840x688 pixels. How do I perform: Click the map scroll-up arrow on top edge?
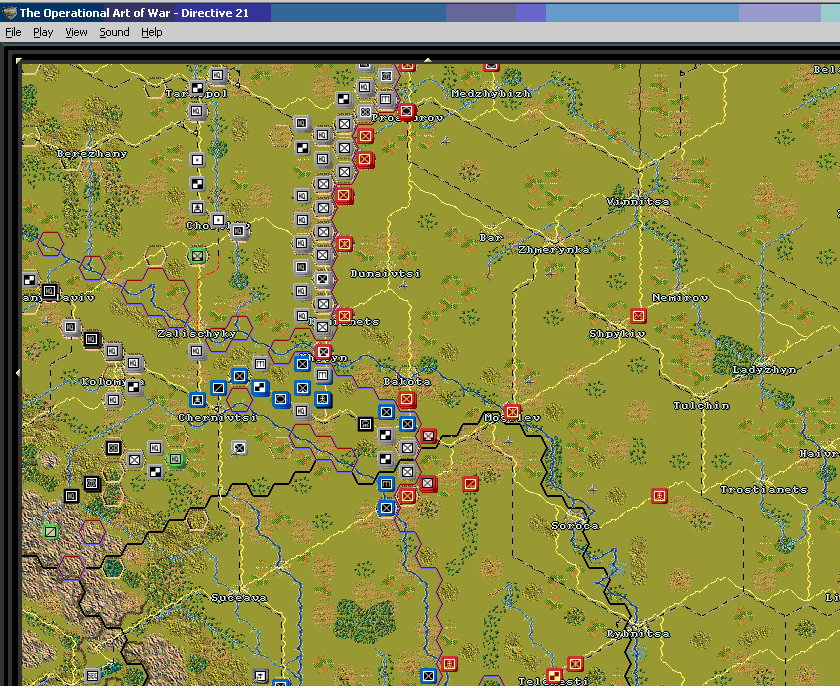click(428, 61)
